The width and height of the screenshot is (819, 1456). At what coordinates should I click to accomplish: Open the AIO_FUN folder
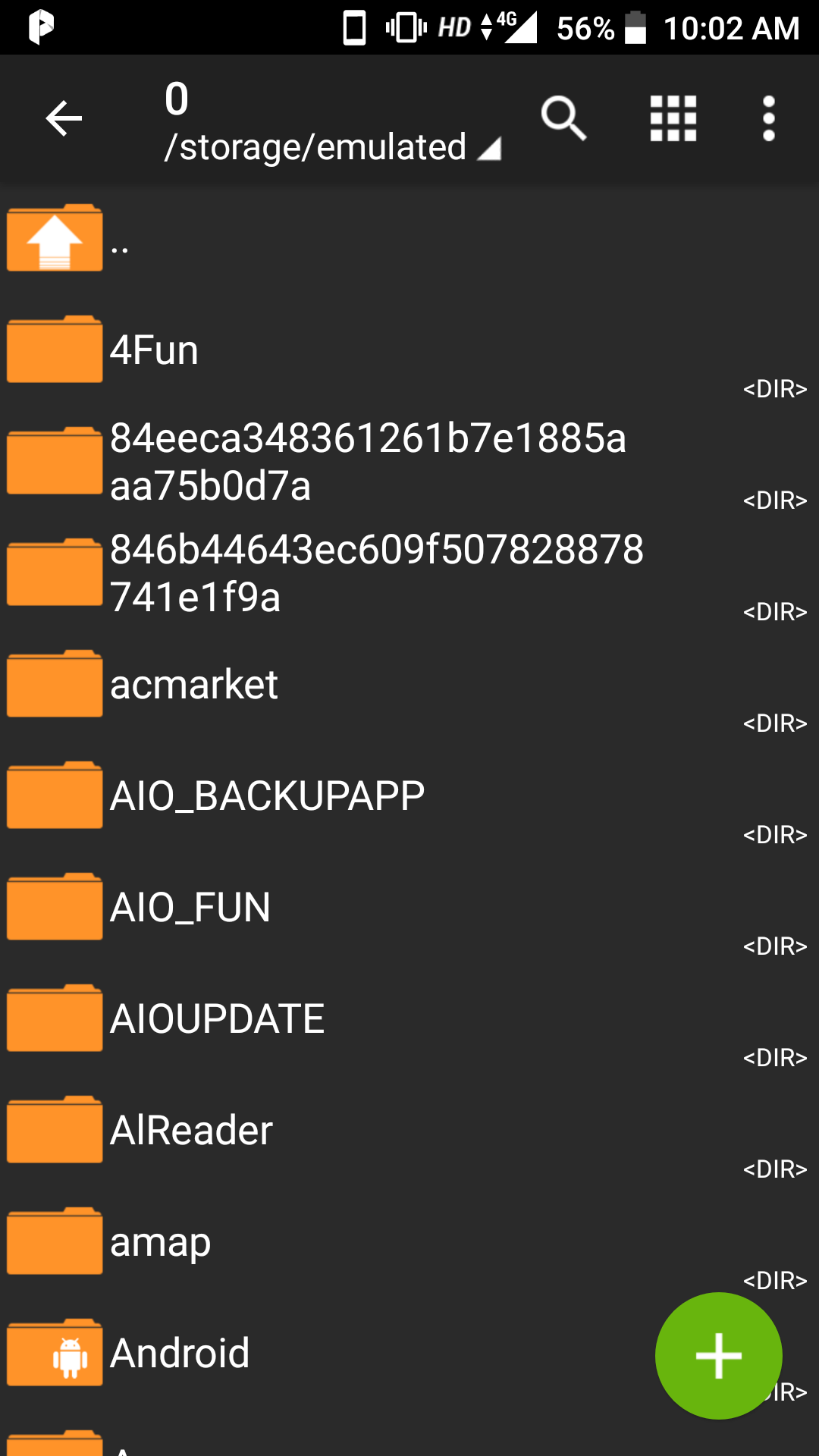pyautogui.click(x=190, y=908)
